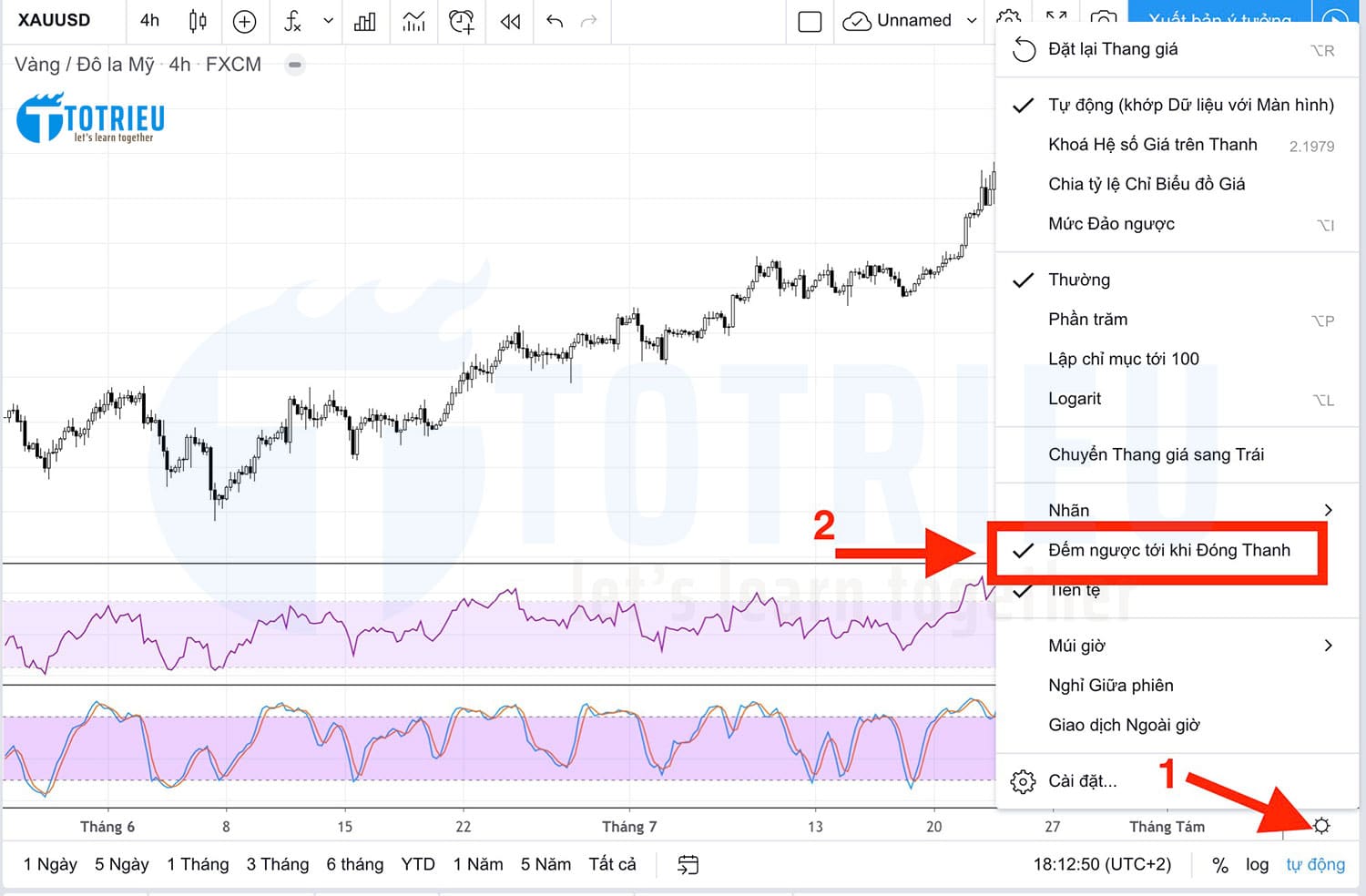Open the Unnamed layout cloud save

coord(897,21)
